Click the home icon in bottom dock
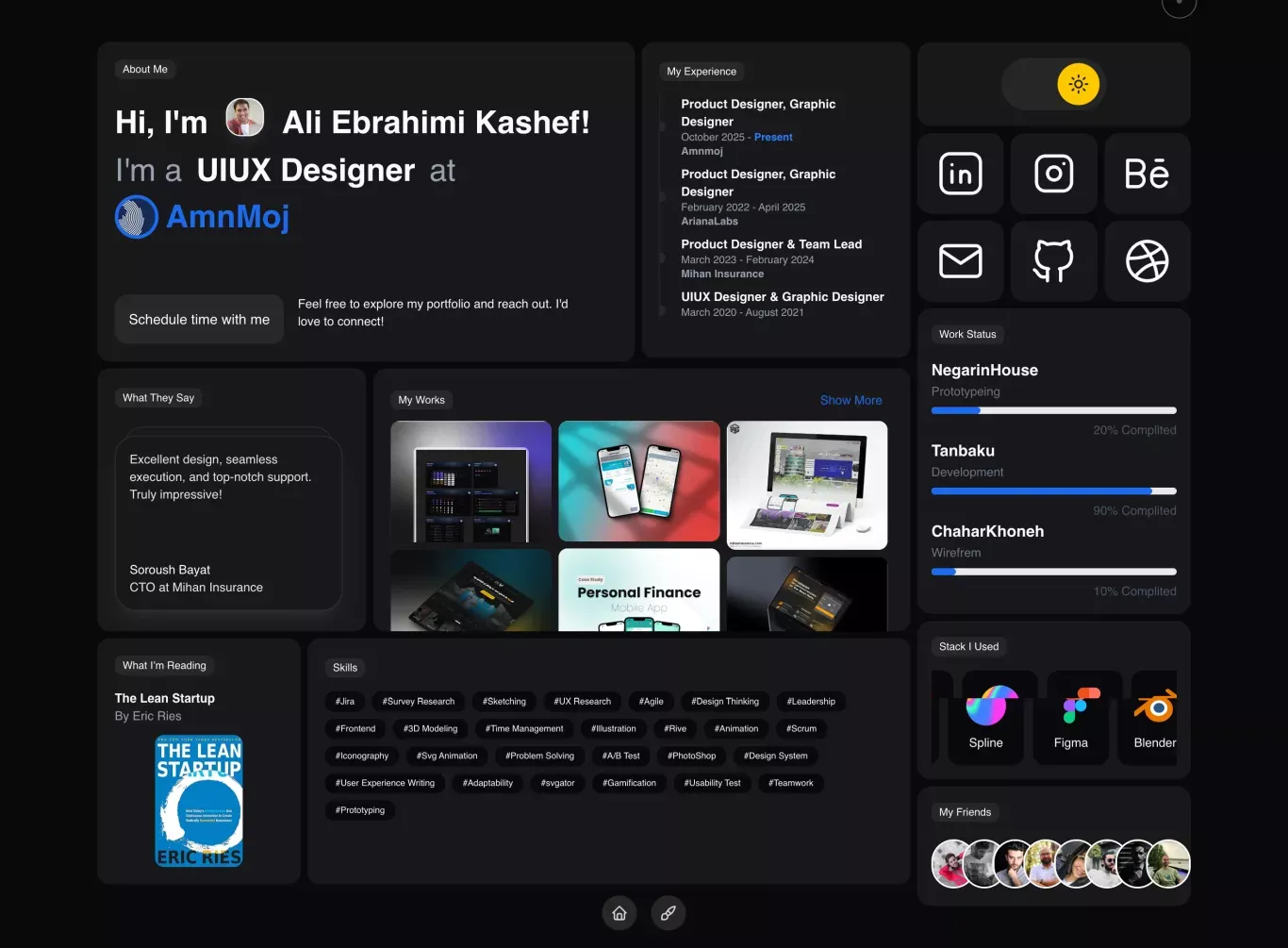 click(619, 913)
